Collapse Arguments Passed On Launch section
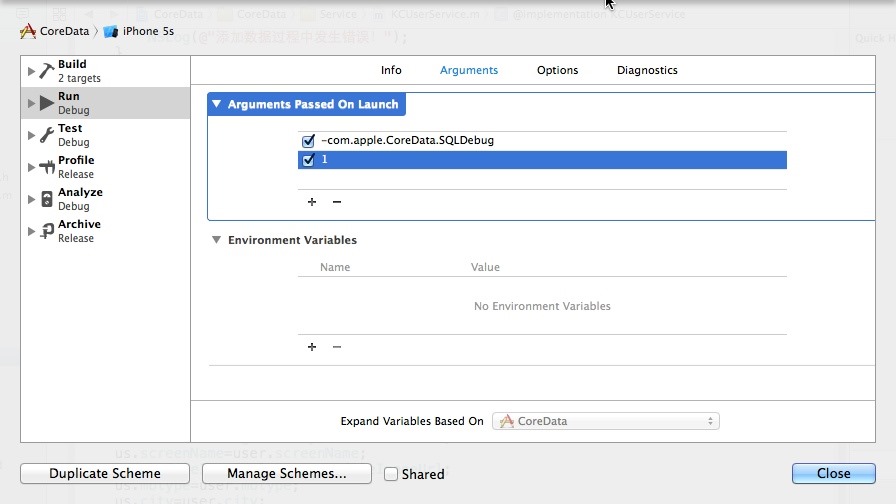The width and height of the screenshot is (896, 504). (216, 105)
